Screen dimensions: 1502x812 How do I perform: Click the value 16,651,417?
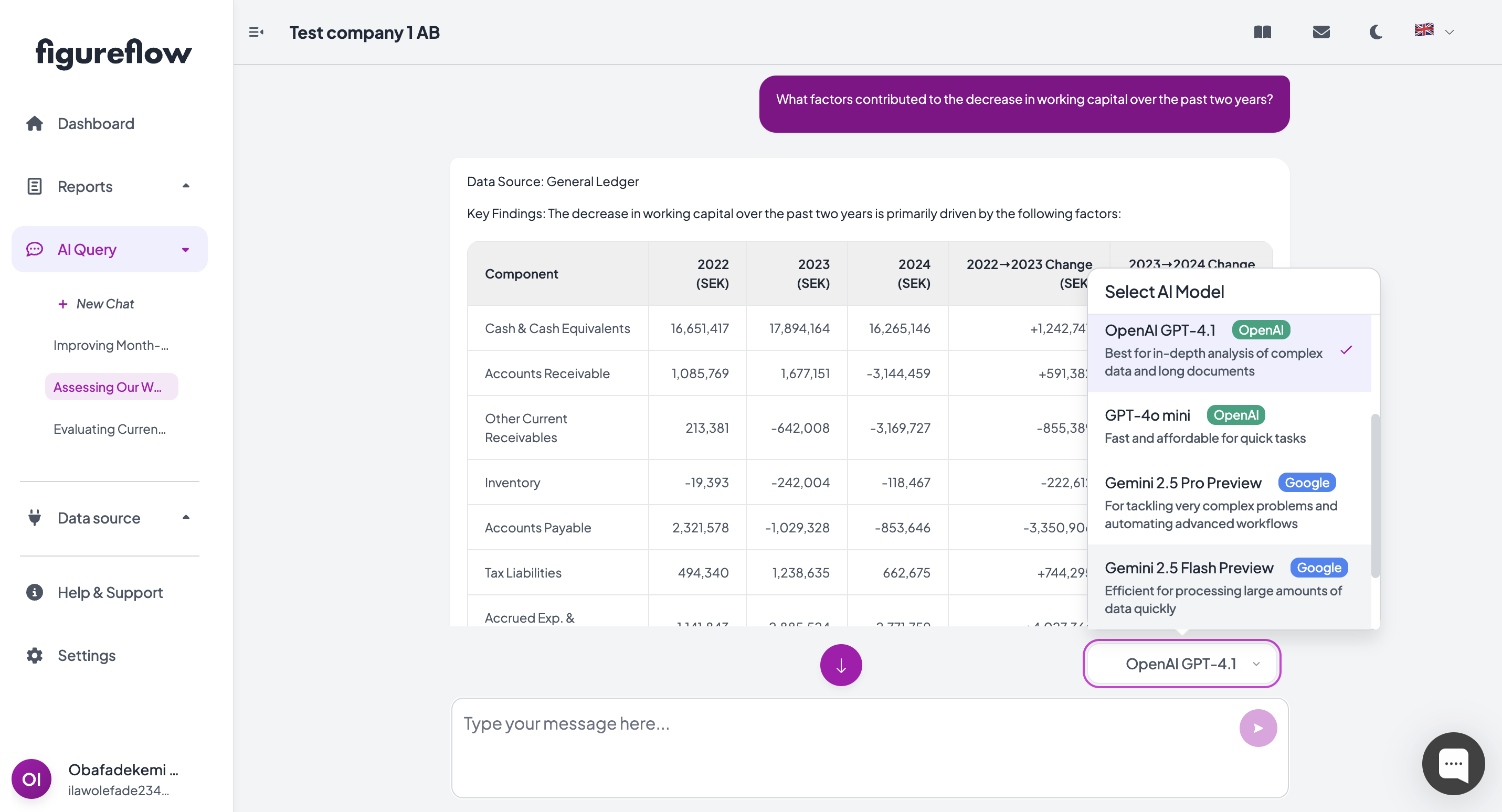click(x=700, y=328)
